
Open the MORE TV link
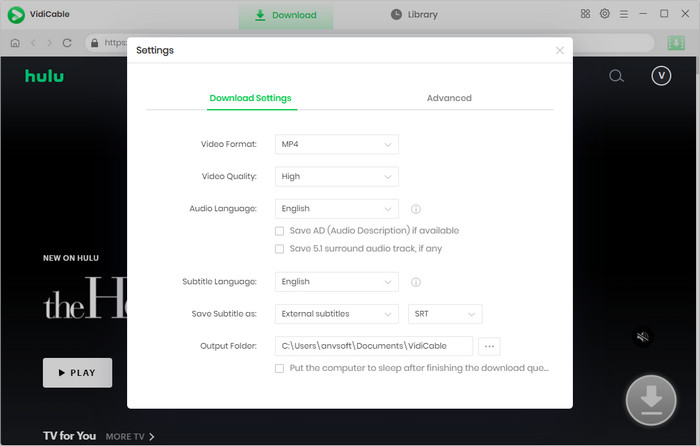click(x=129, y=437)
